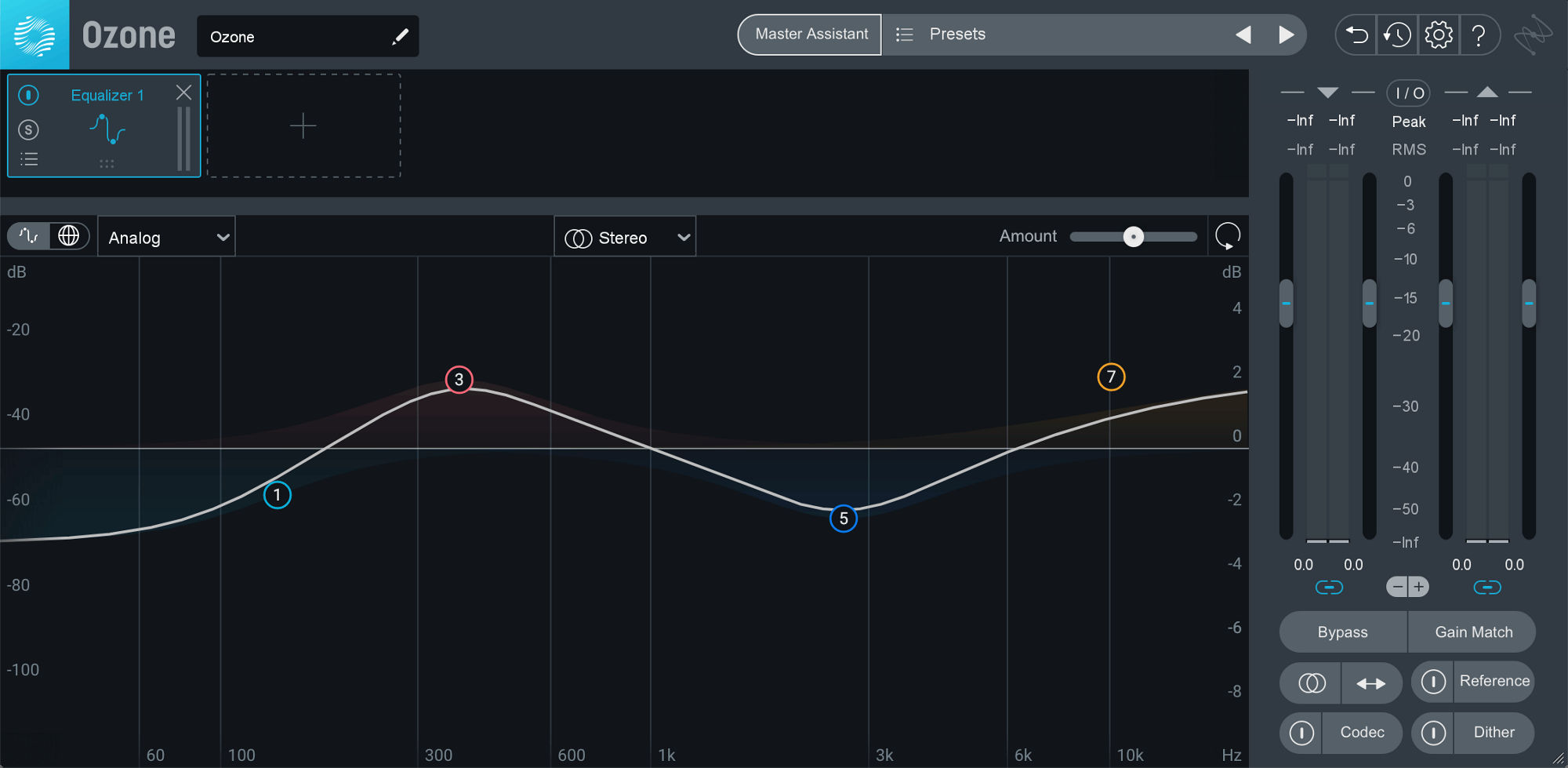Go to previous preset arrow
This screenshot has height=768, width=1568.
pyautogui.click(x=1243, y=35)
